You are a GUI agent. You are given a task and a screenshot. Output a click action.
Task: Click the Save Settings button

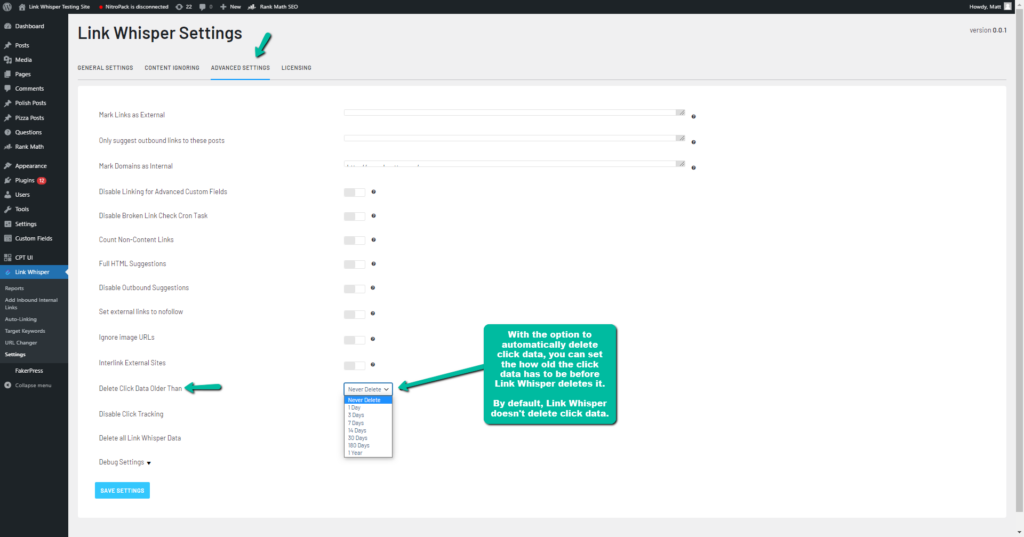[122, 491]
